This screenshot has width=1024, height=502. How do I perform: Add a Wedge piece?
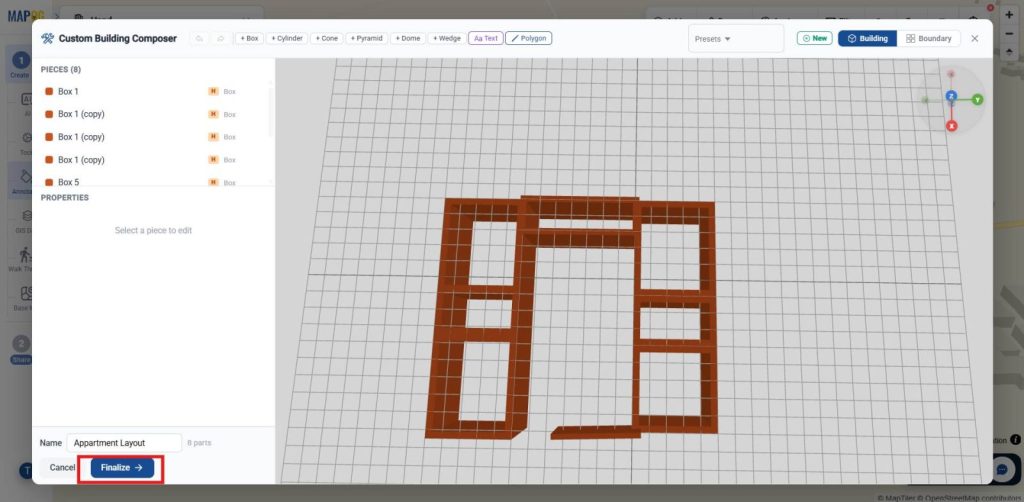click(447, 39)
